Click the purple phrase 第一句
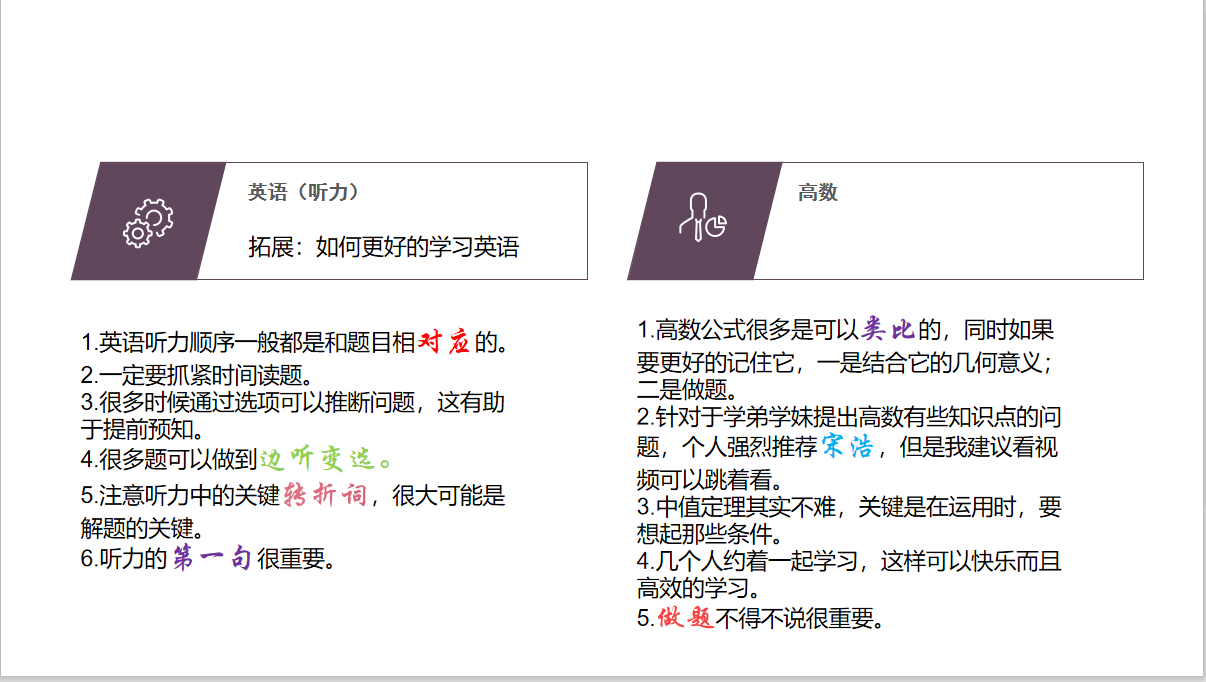This screenshot has width=1206, height=682. 211,559
